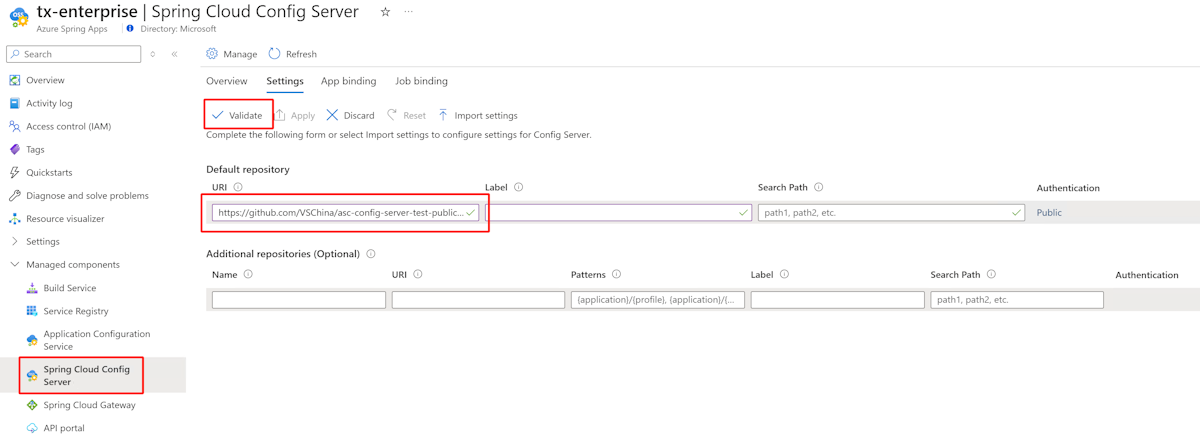Click the Refresh command

pos(292,54)
